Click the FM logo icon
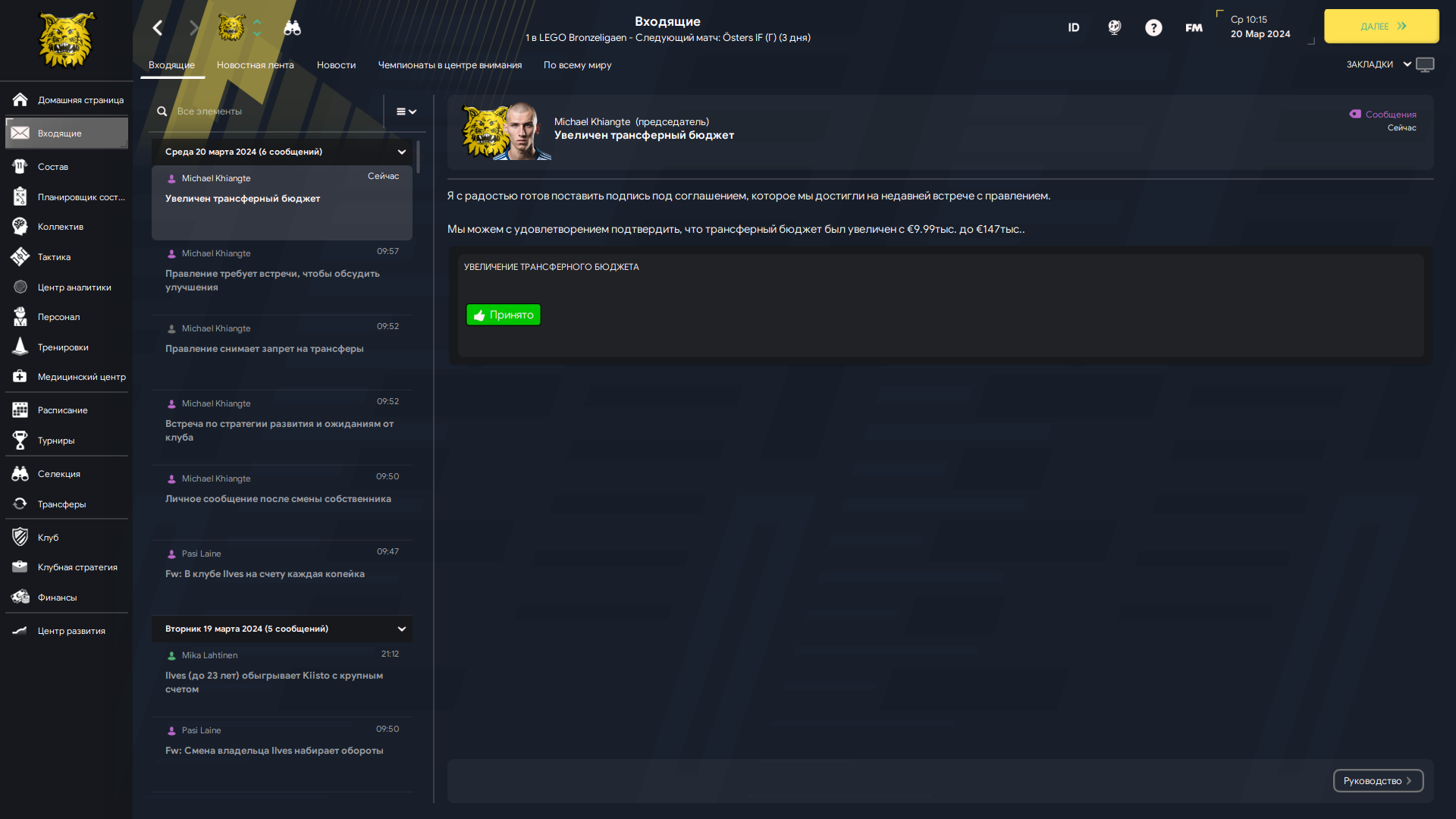Screen dimensions: 1456x819 pyautogui.click(x=1194, y=28)
